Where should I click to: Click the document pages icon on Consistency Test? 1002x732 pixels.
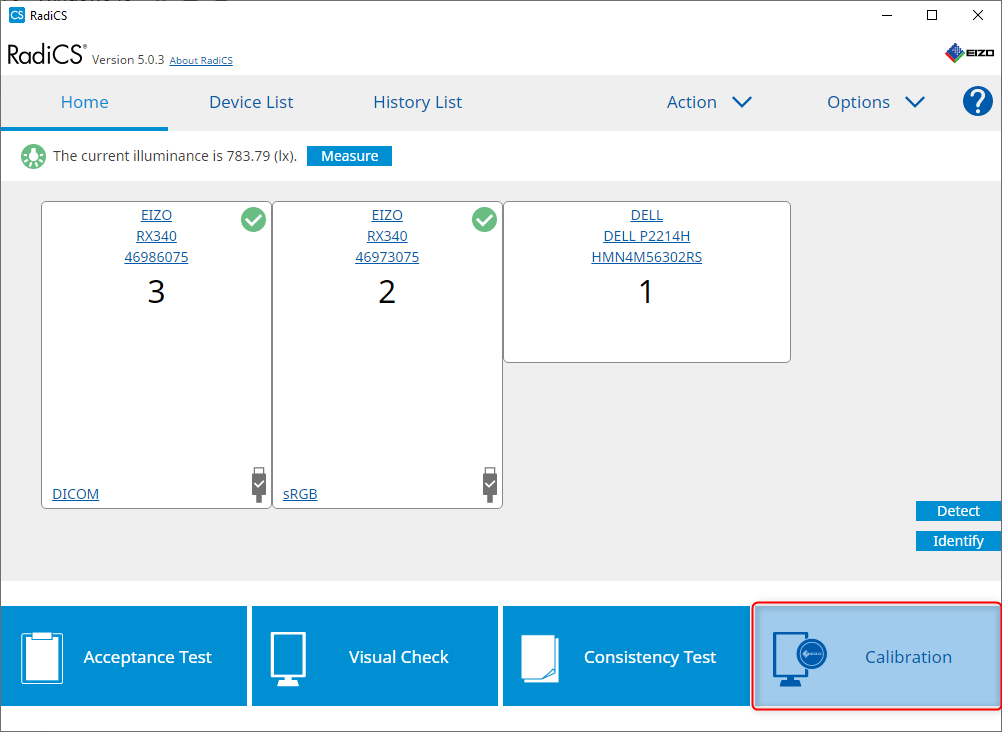click(541, 658)
